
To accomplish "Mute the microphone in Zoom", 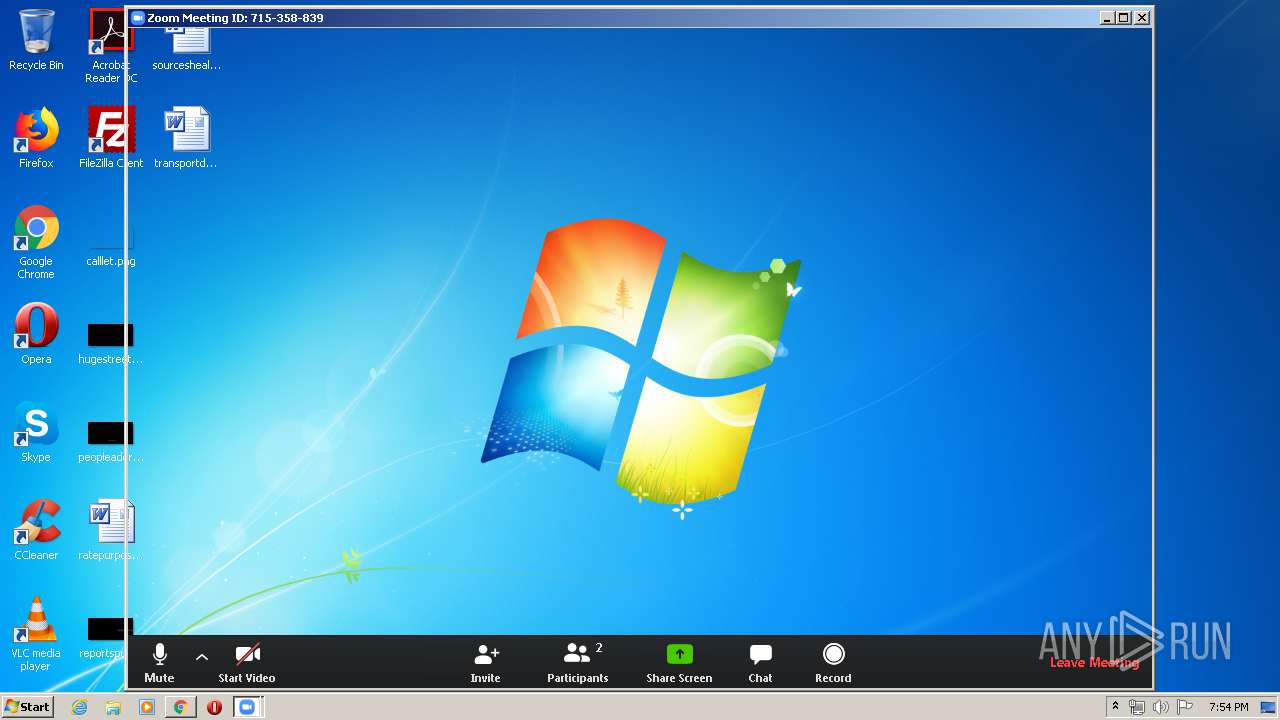I will point(159,662).
